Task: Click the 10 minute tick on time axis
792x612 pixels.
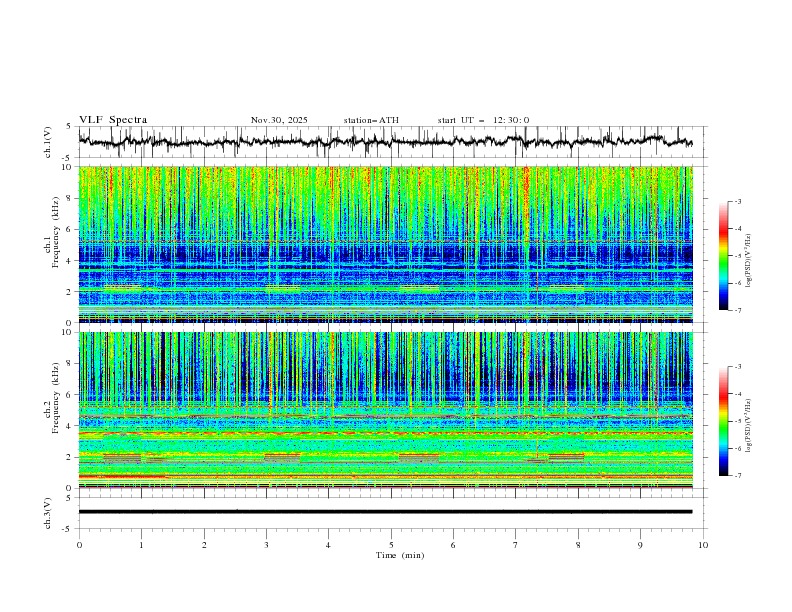Action: (x=702, y=544)
